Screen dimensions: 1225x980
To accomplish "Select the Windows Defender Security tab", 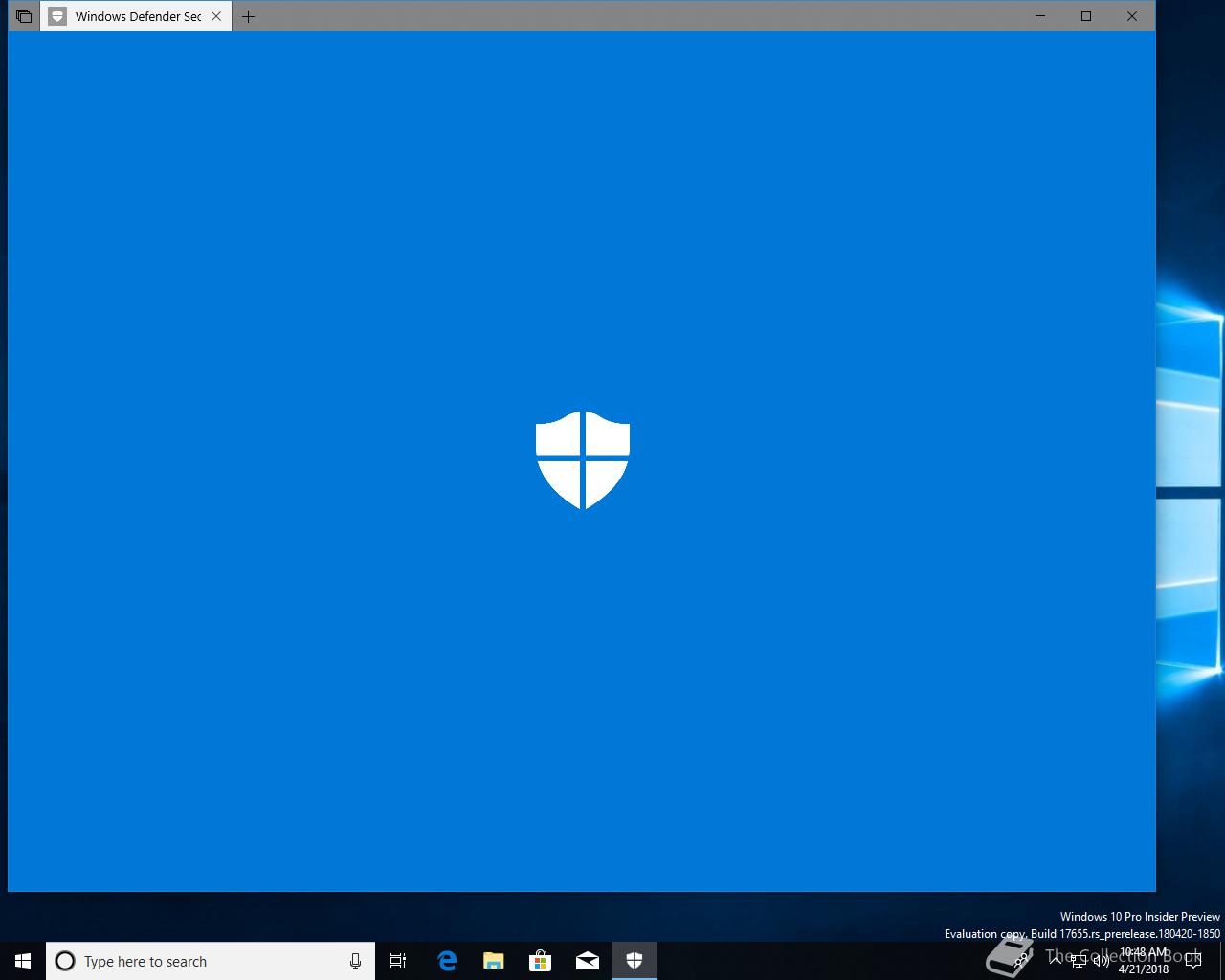I will click(136, 16).
